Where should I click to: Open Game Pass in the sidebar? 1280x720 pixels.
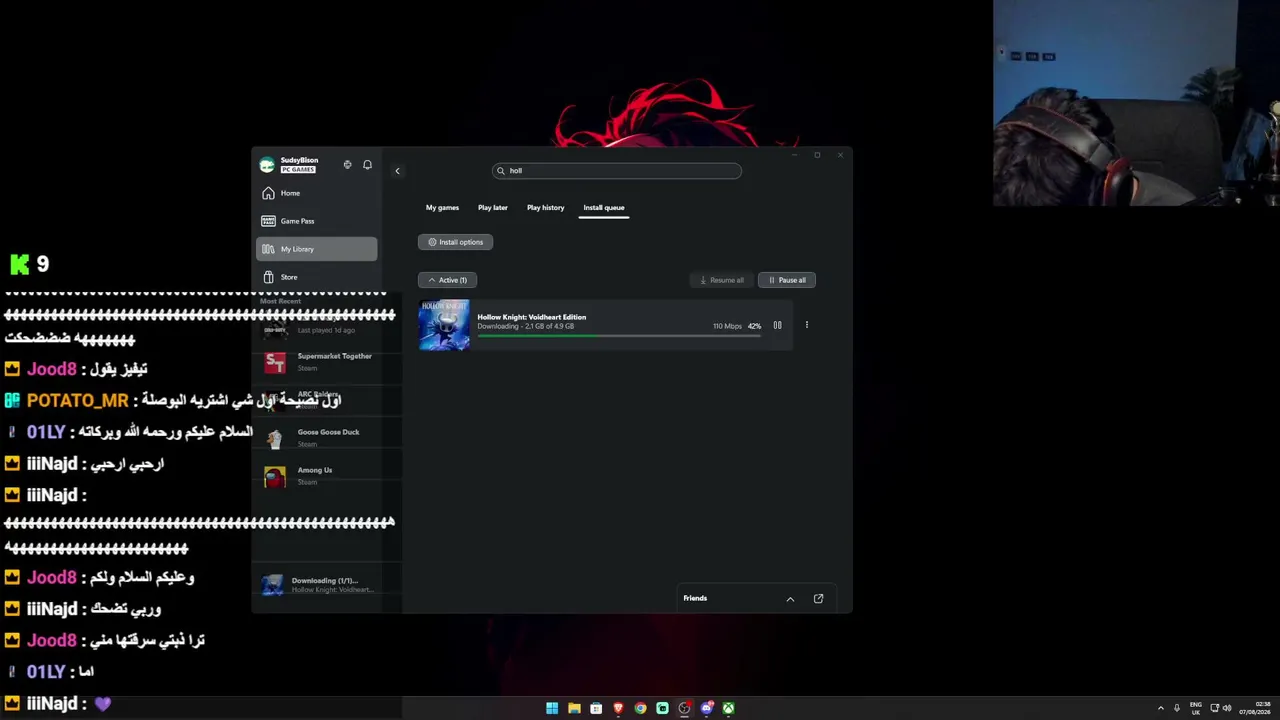click(317, 221)
